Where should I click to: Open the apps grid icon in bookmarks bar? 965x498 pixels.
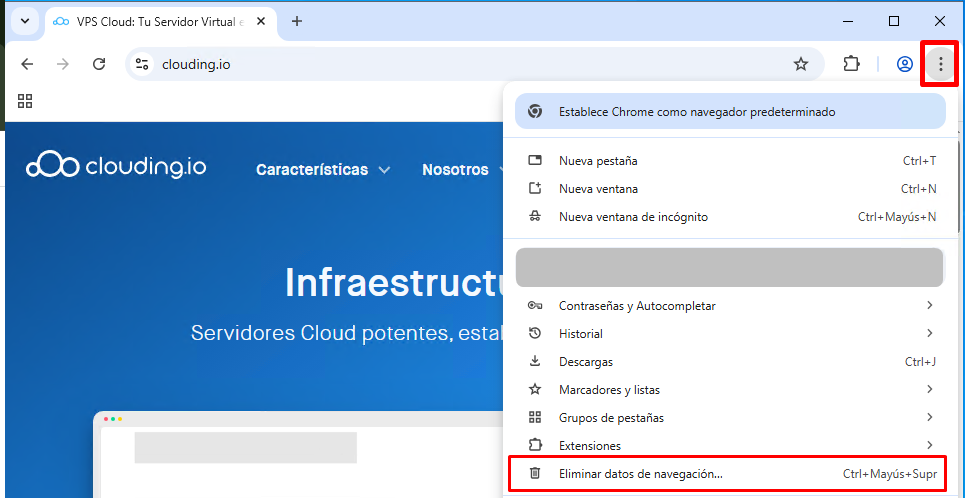pos(25,101)
